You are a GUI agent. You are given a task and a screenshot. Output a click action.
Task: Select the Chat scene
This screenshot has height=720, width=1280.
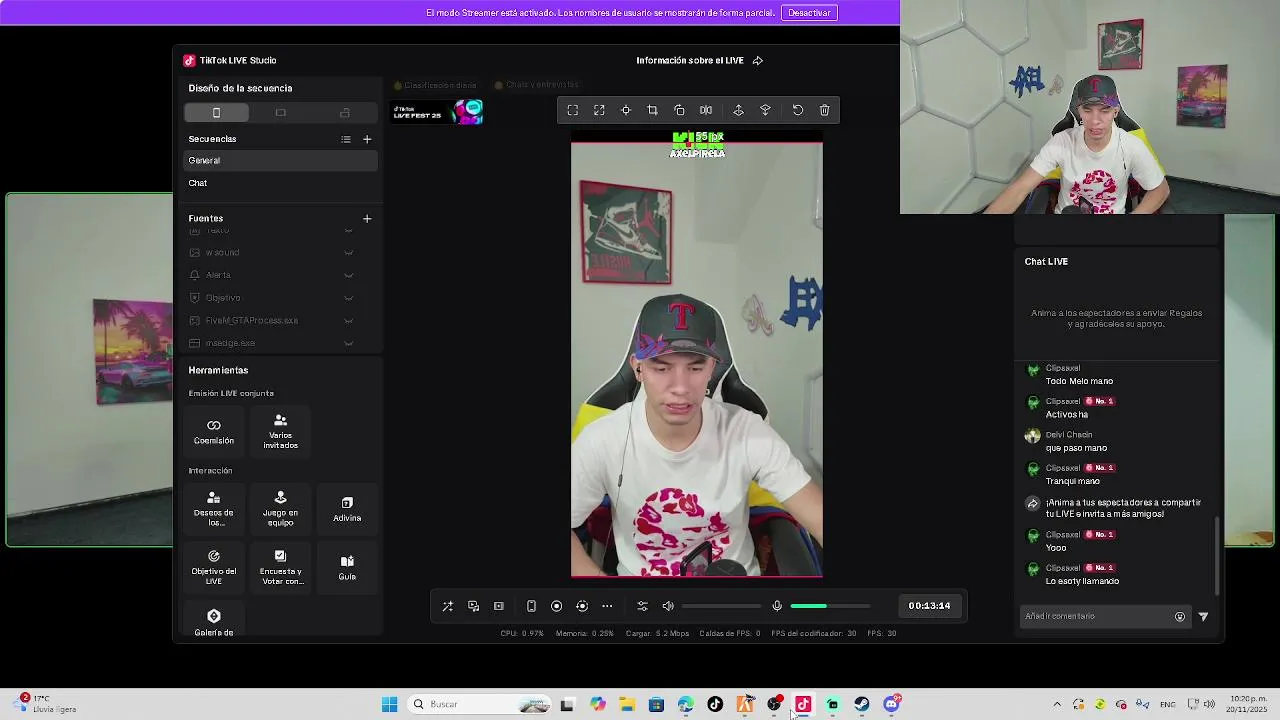(x=281, y=183)
